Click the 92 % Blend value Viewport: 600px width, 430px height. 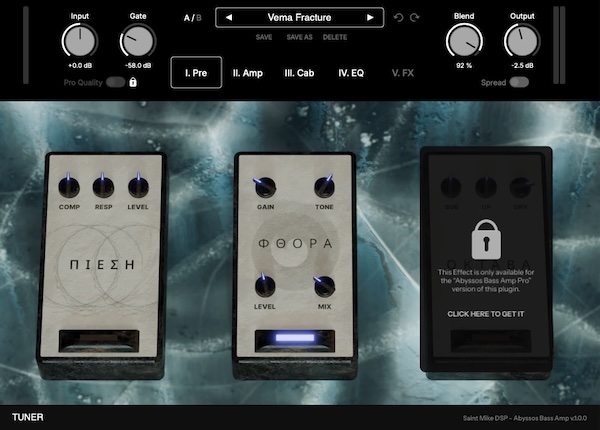[464, 65]
